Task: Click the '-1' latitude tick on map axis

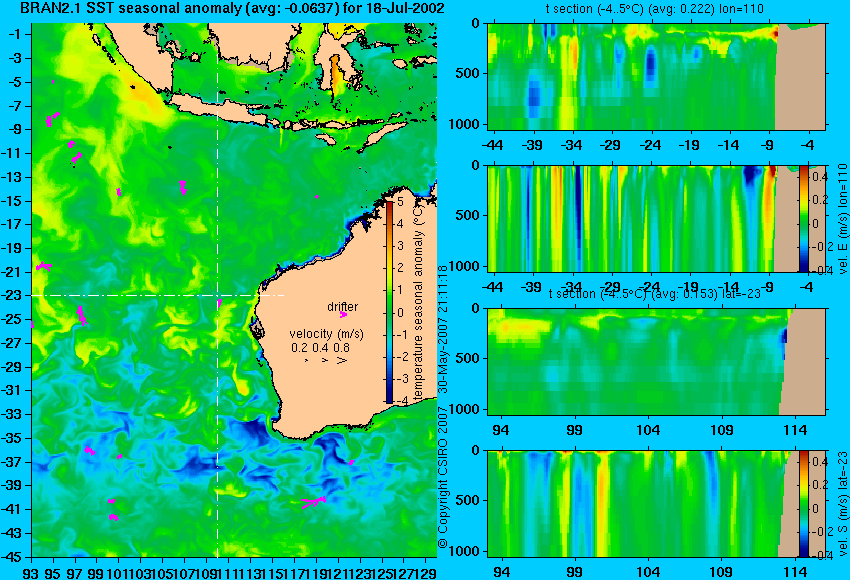Action: (x=16, y=34)
